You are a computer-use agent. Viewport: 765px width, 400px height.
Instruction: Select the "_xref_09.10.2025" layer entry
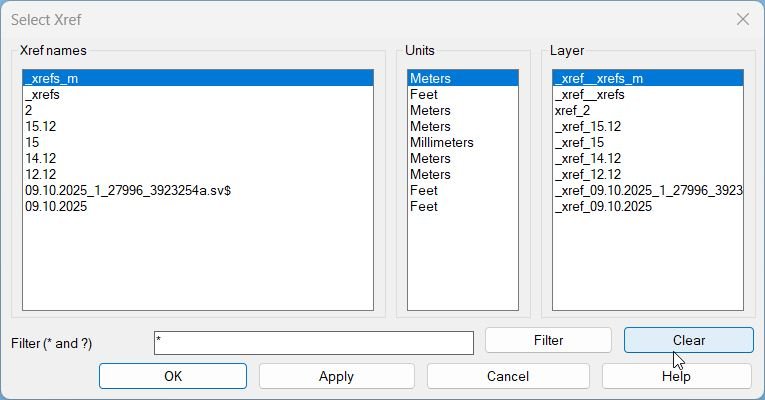603,206
